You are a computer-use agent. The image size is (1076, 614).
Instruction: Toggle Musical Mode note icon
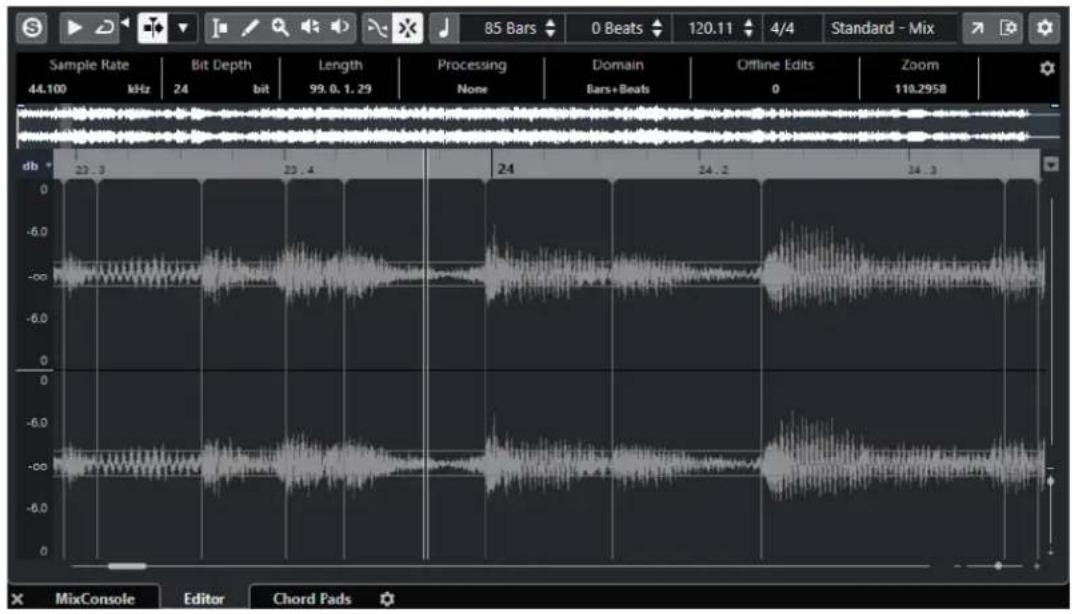pyautogui.click(x=444, y=28)
